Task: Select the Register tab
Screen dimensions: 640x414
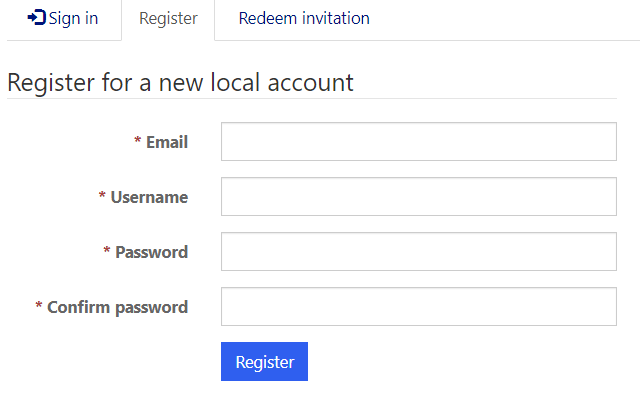Action: coord(168,19)
